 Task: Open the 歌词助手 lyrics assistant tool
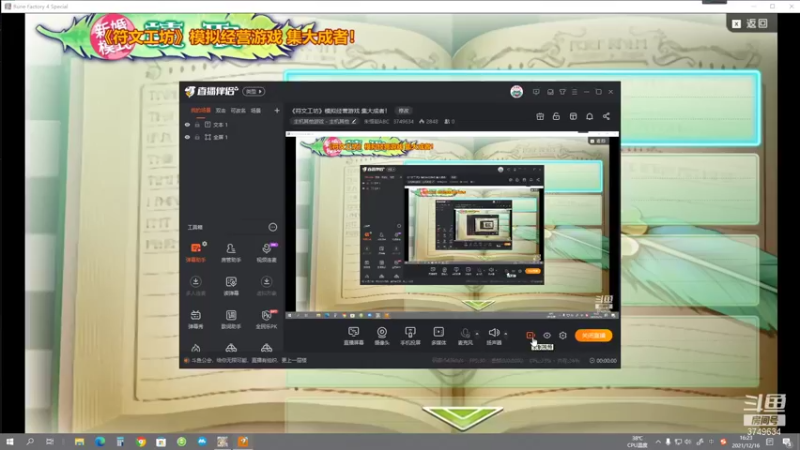(x=231, y=319)
